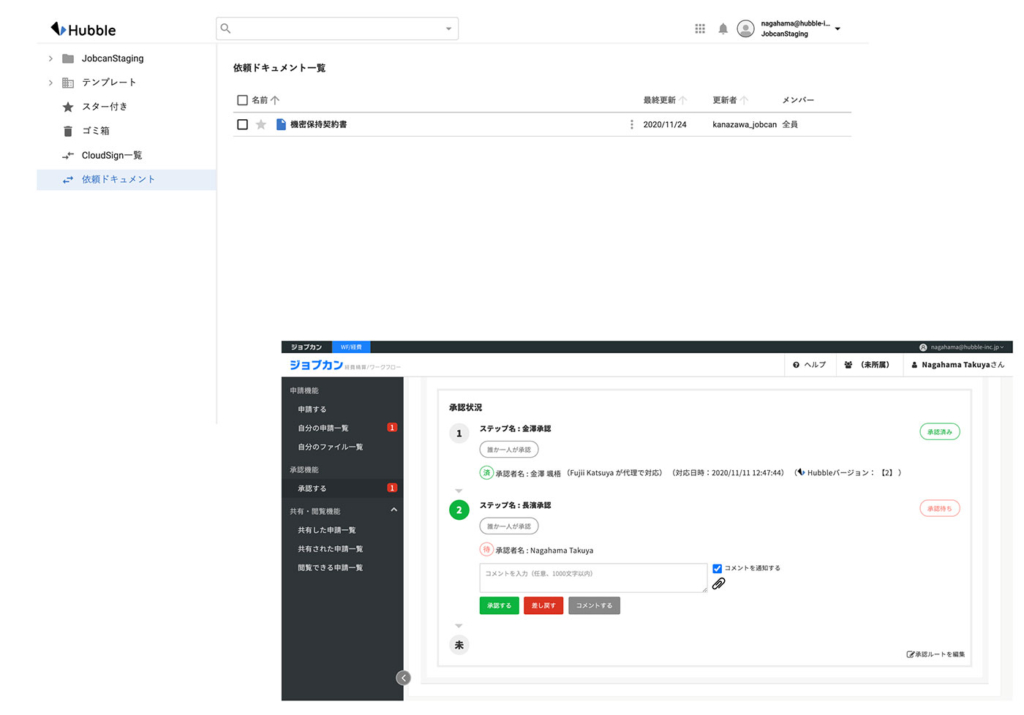Image resolution: width=1024 pixels, height=715 pixels.
Task: Click the blue file icon of 機密保持契約書
Action: pyautogui.click(x=281, y=125)
